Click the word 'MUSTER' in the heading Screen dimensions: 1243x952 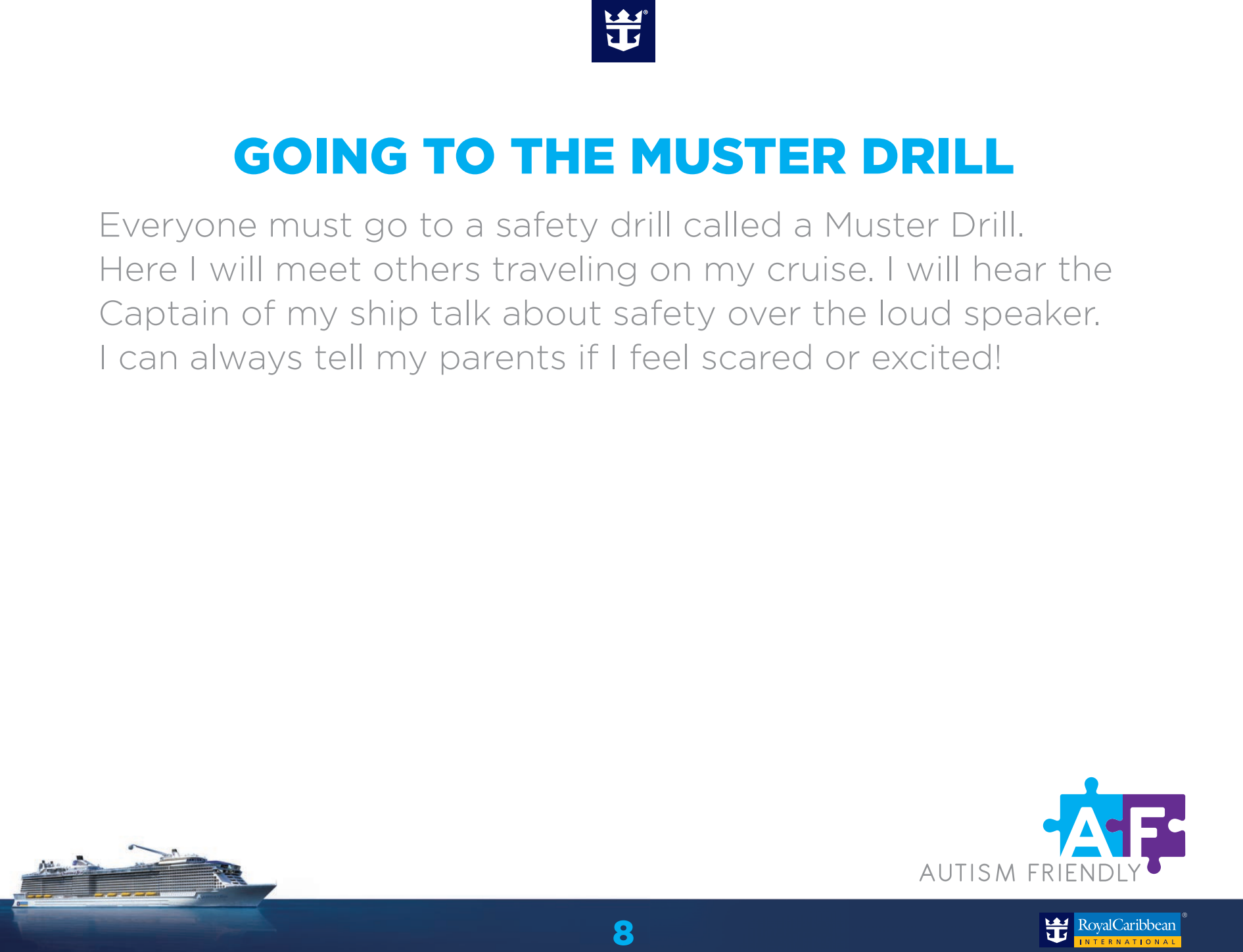738,157
